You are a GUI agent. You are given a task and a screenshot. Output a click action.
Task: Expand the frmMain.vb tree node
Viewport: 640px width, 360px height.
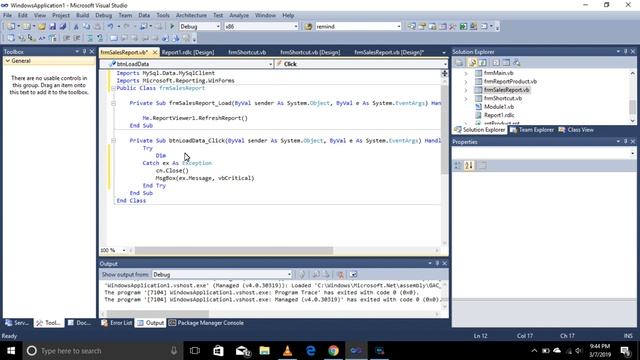pos(466,73)
